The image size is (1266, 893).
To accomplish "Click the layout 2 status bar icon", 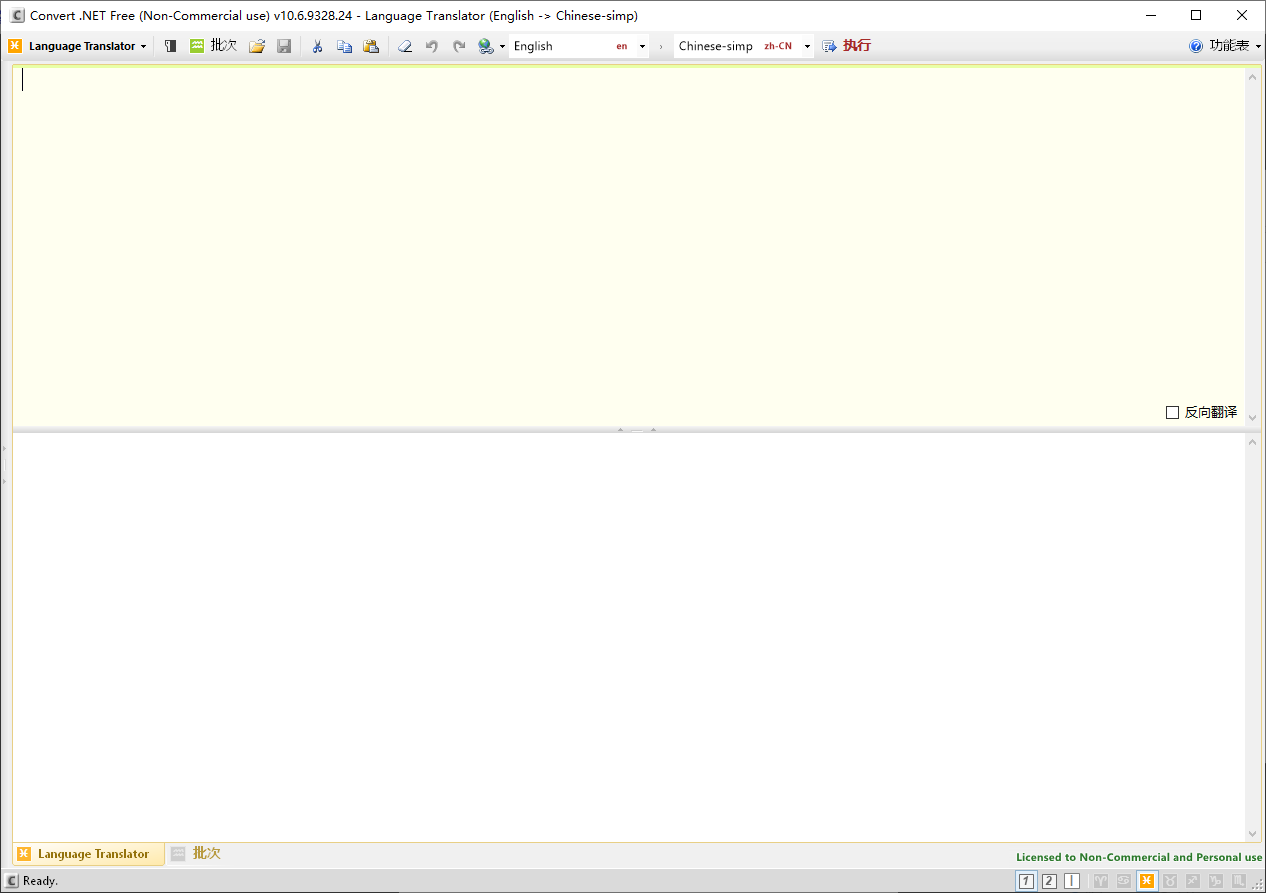I will pos(1049,881).
